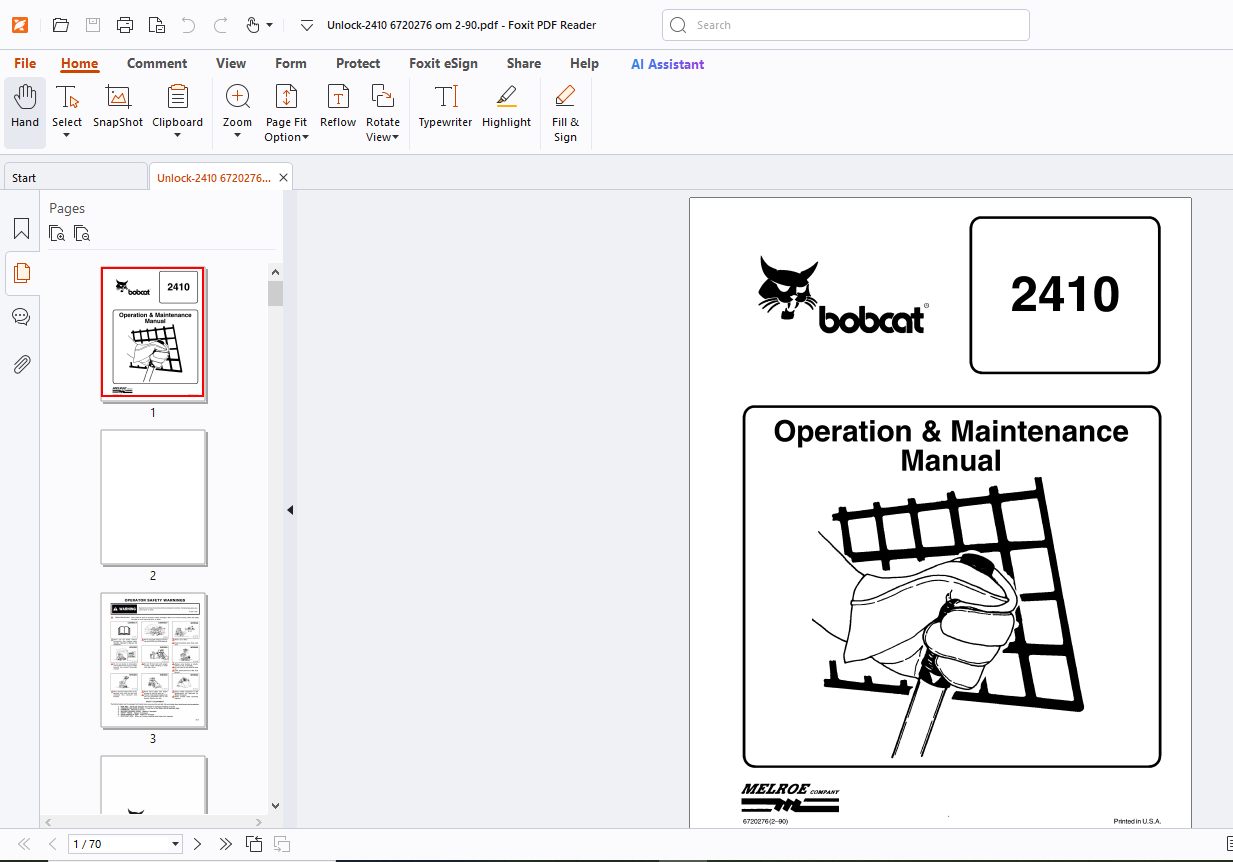Open the Bookmarks panel

coord(21,229)
